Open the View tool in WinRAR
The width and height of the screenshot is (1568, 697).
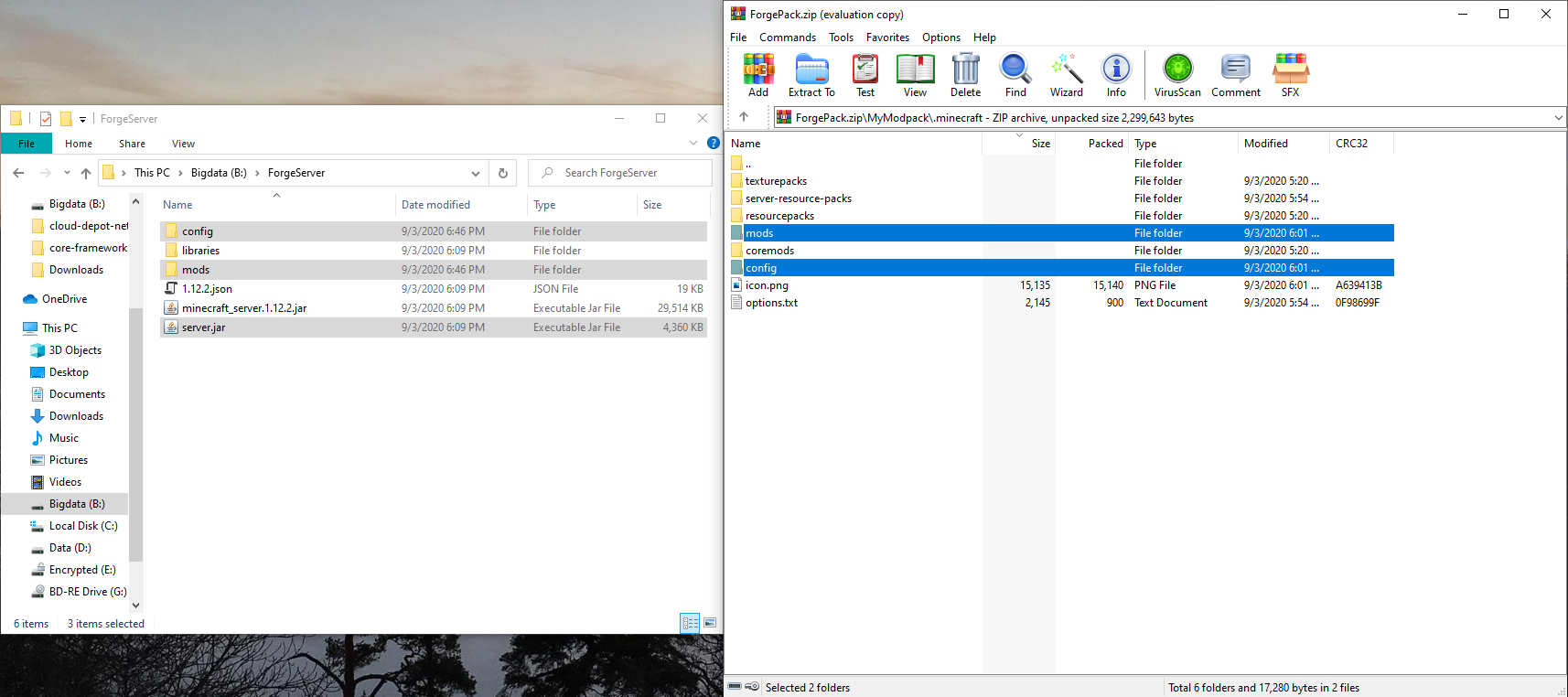click(x=915, y=75)
